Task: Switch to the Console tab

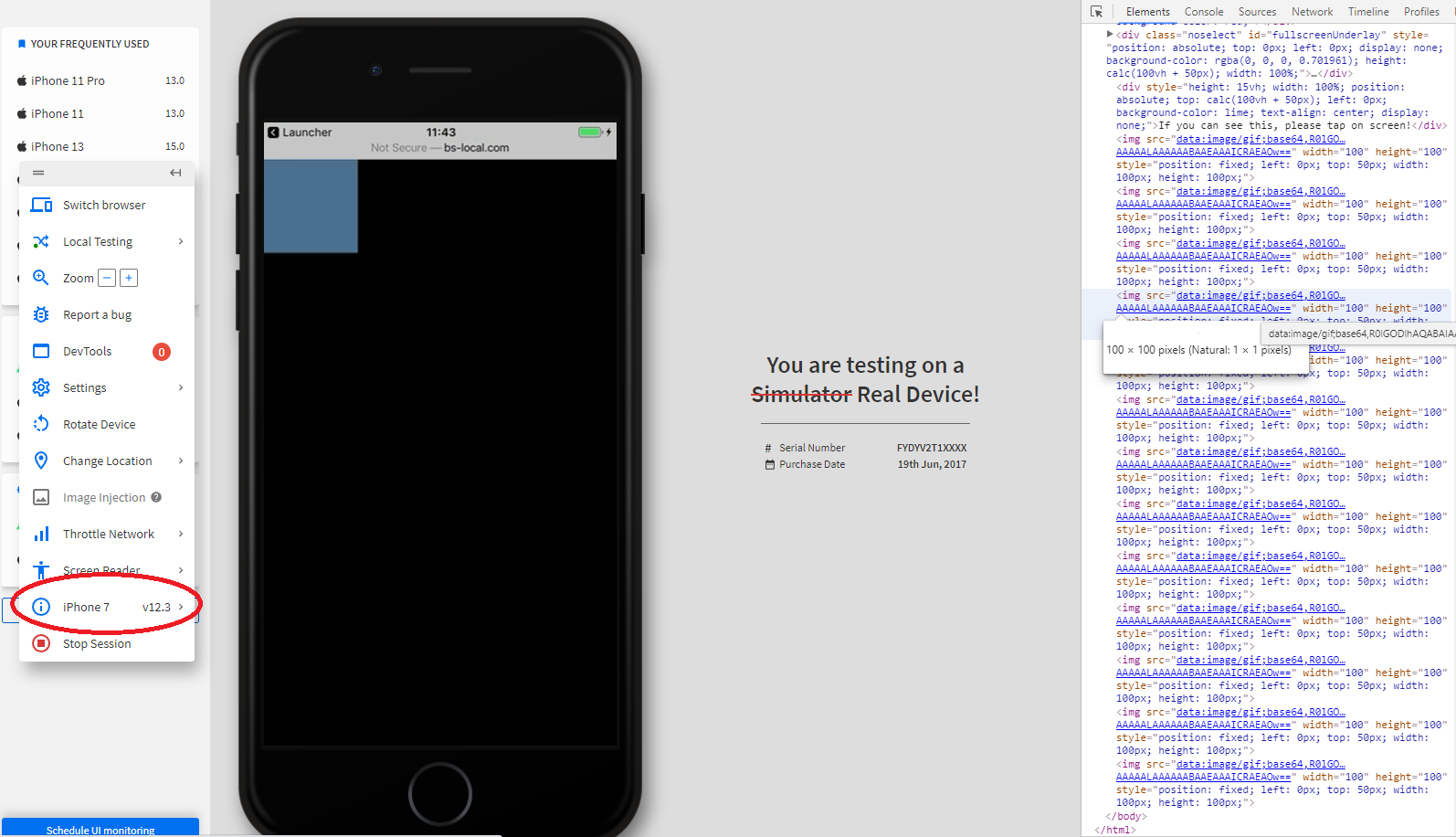Action: 1204,12
